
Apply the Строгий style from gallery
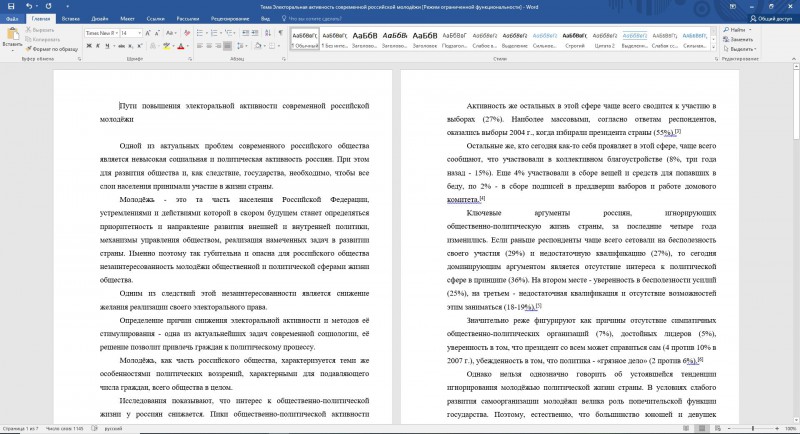574,39
